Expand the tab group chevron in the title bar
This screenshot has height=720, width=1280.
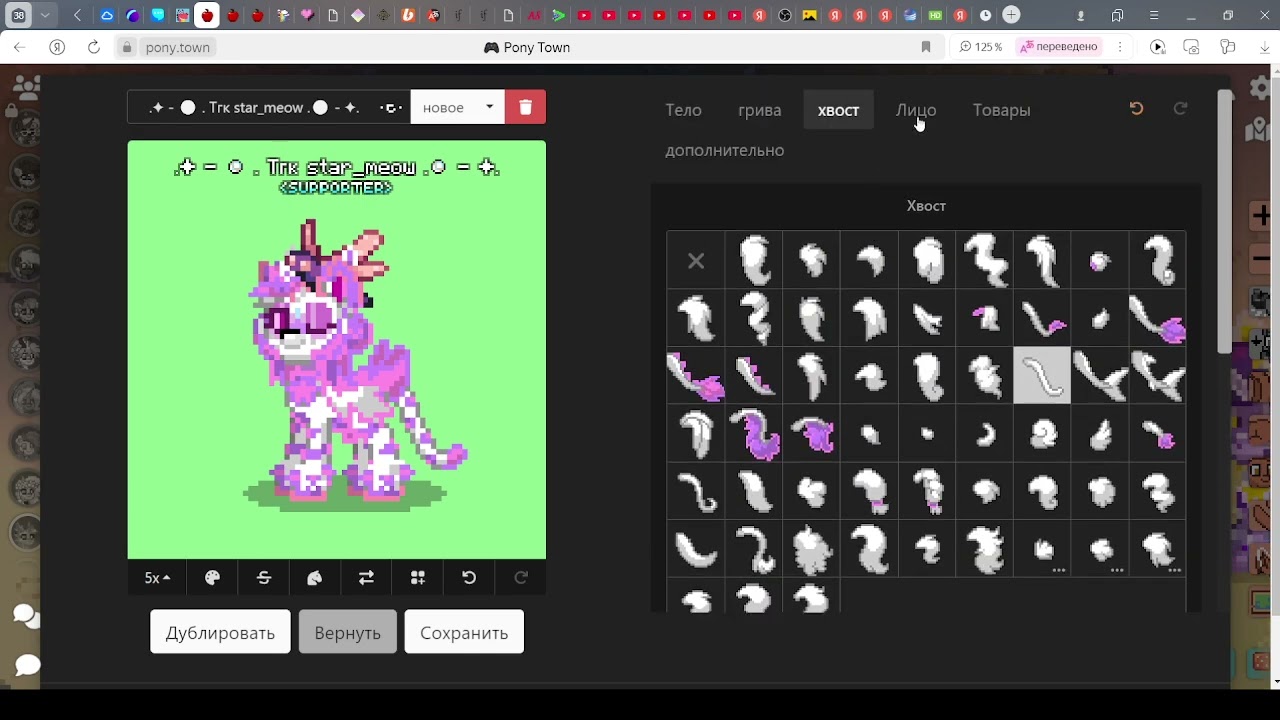45,15
